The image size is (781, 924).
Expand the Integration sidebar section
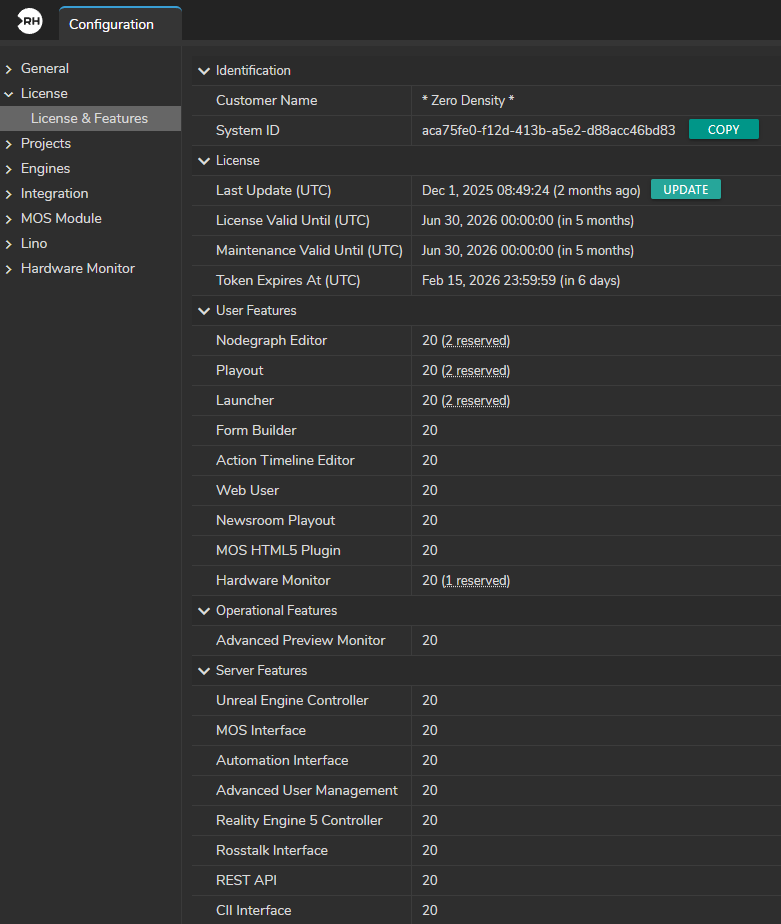(9, 194)
